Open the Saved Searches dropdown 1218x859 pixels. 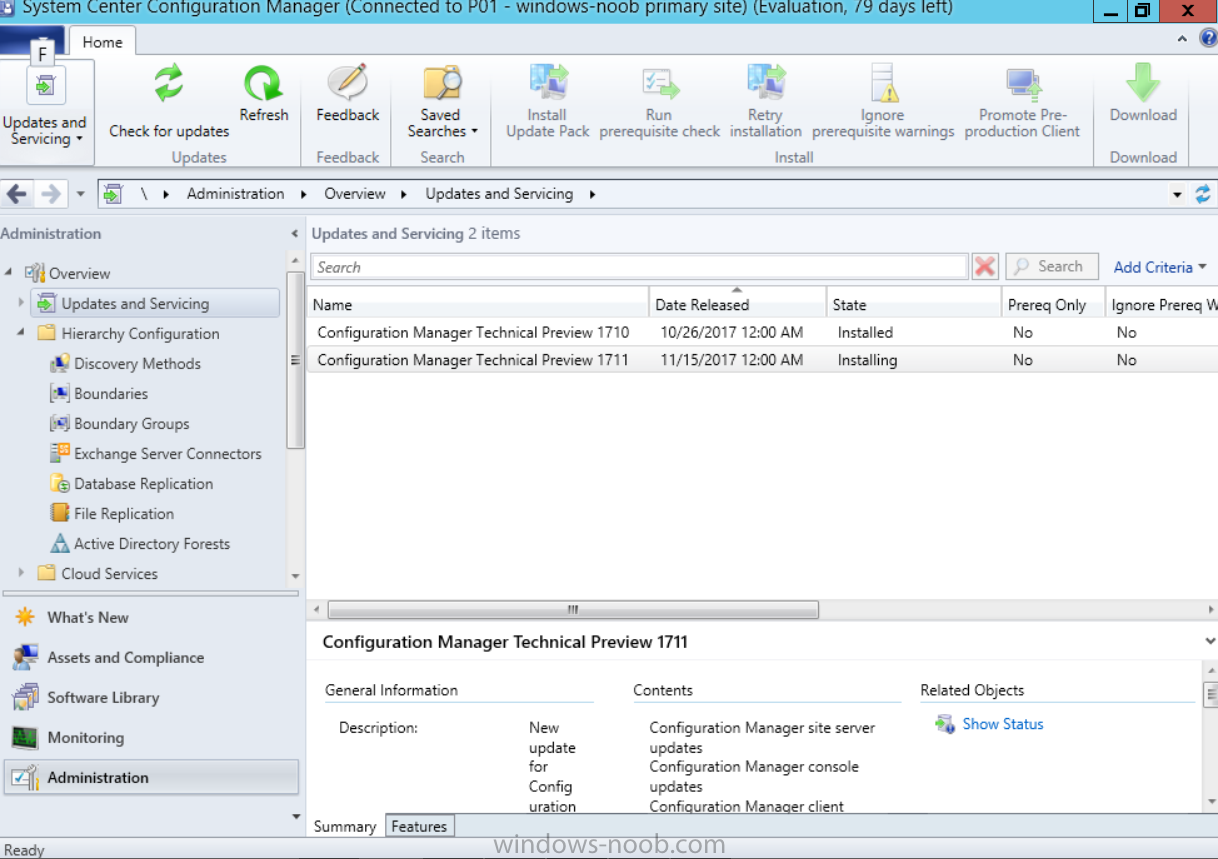[442, 102]
